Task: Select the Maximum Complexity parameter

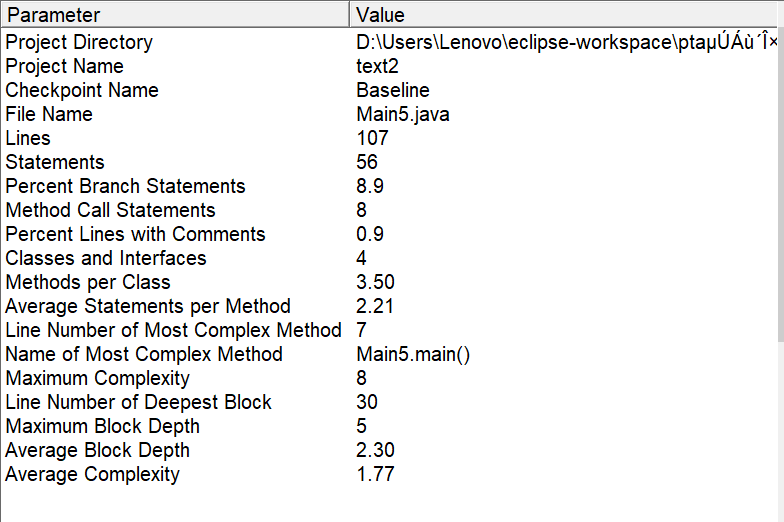Action: tap(98, 378)
